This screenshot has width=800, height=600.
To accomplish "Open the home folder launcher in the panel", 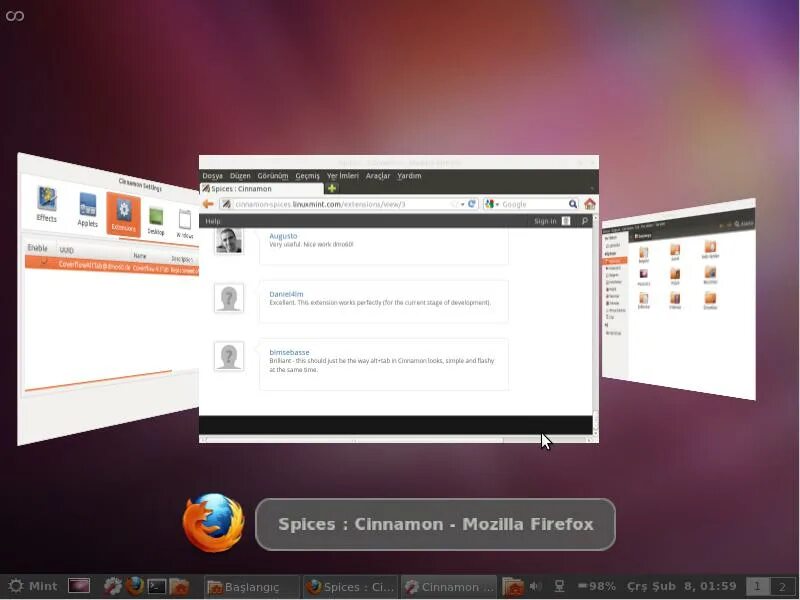I will coord(179,586).
